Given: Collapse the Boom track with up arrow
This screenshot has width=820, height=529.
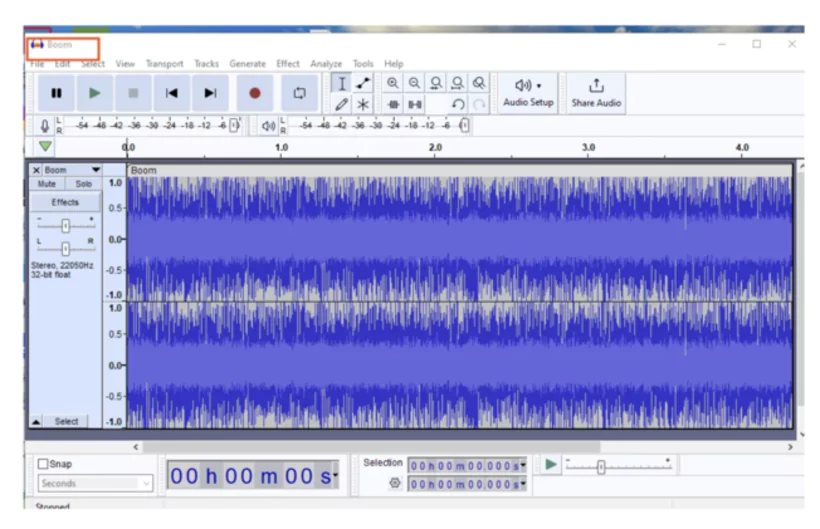Looking at the screenshot, I should (x=36, y=421).
